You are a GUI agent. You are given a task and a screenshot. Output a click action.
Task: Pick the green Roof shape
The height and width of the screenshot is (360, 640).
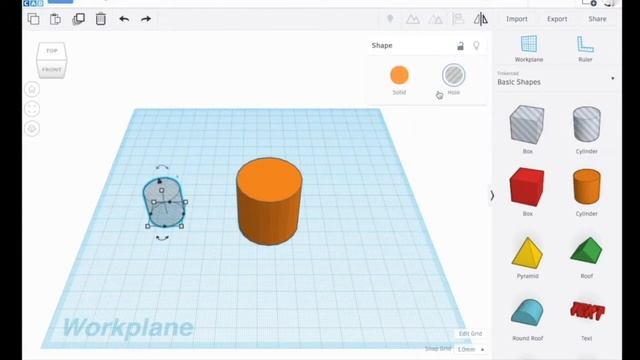coord(586,249)
